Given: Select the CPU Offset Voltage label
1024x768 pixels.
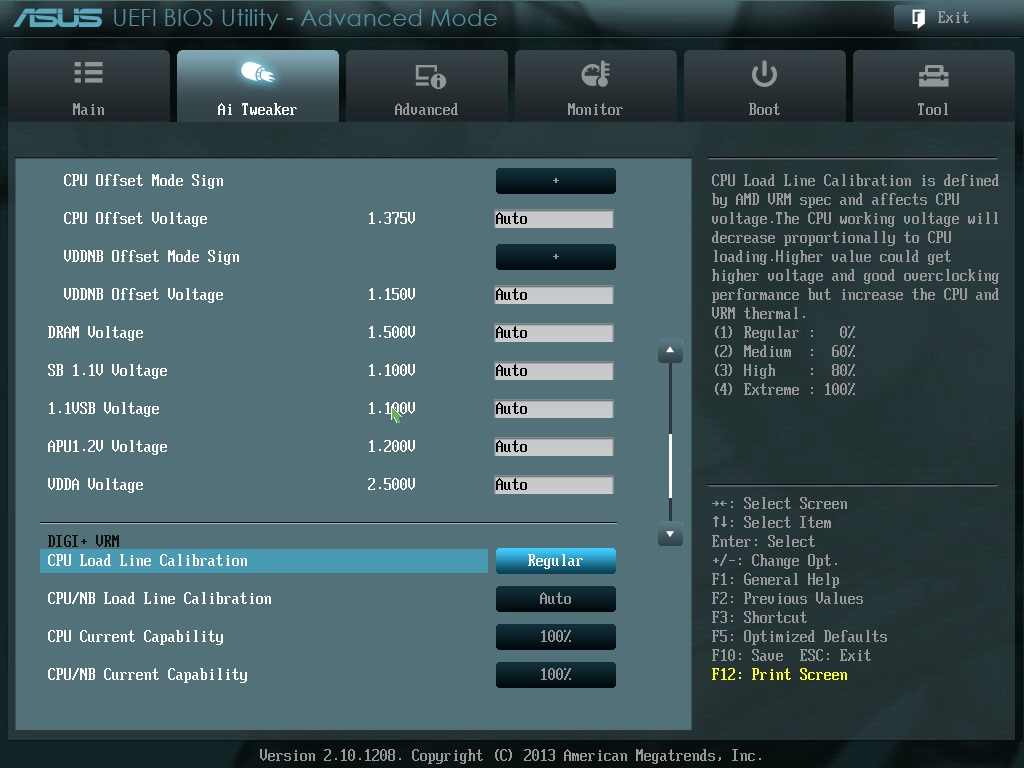Looking at the screenshot, I should 135,219.
